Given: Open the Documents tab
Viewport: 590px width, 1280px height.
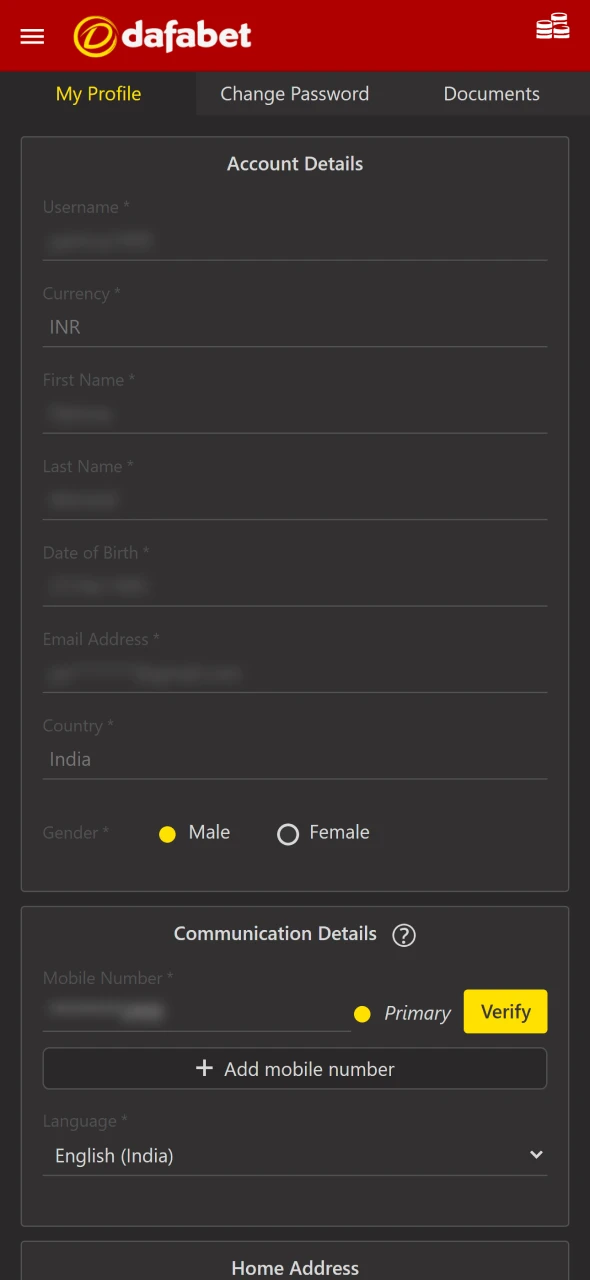Looking at the screenshot, I should pyautogui.click(x=491, y=93).
